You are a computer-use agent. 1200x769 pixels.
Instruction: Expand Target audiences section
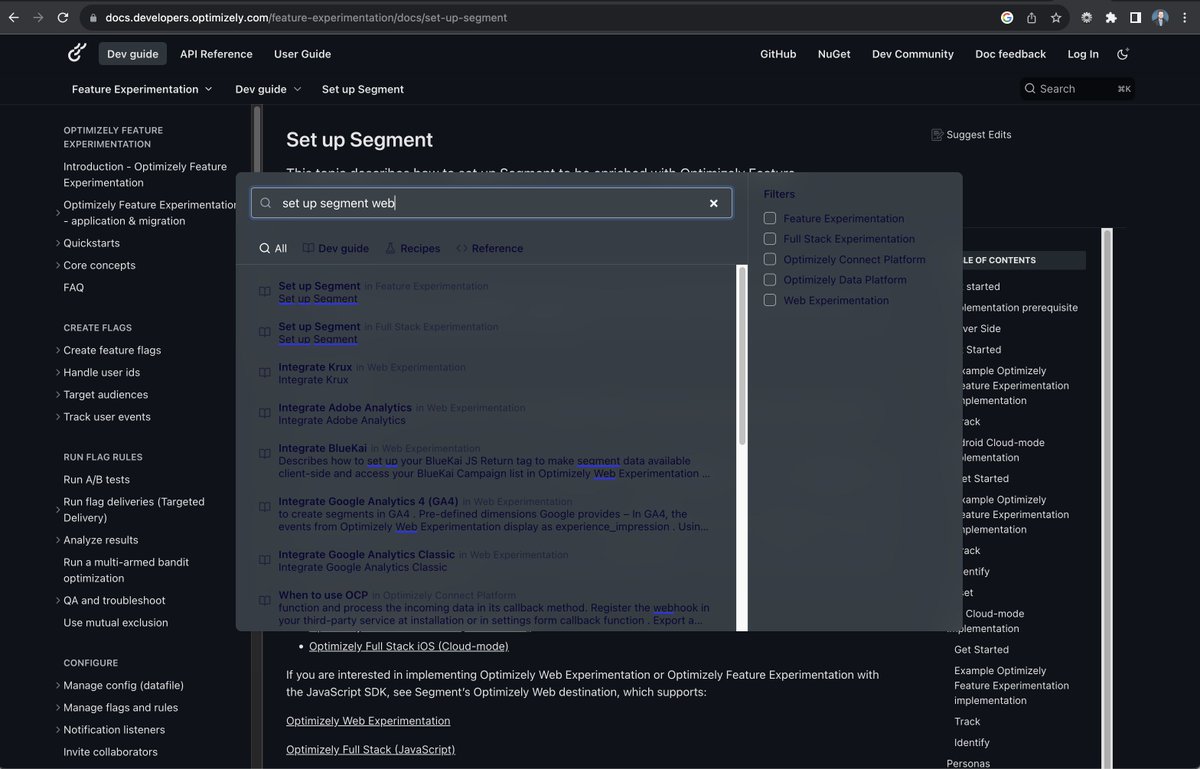[x=58, y=395]
